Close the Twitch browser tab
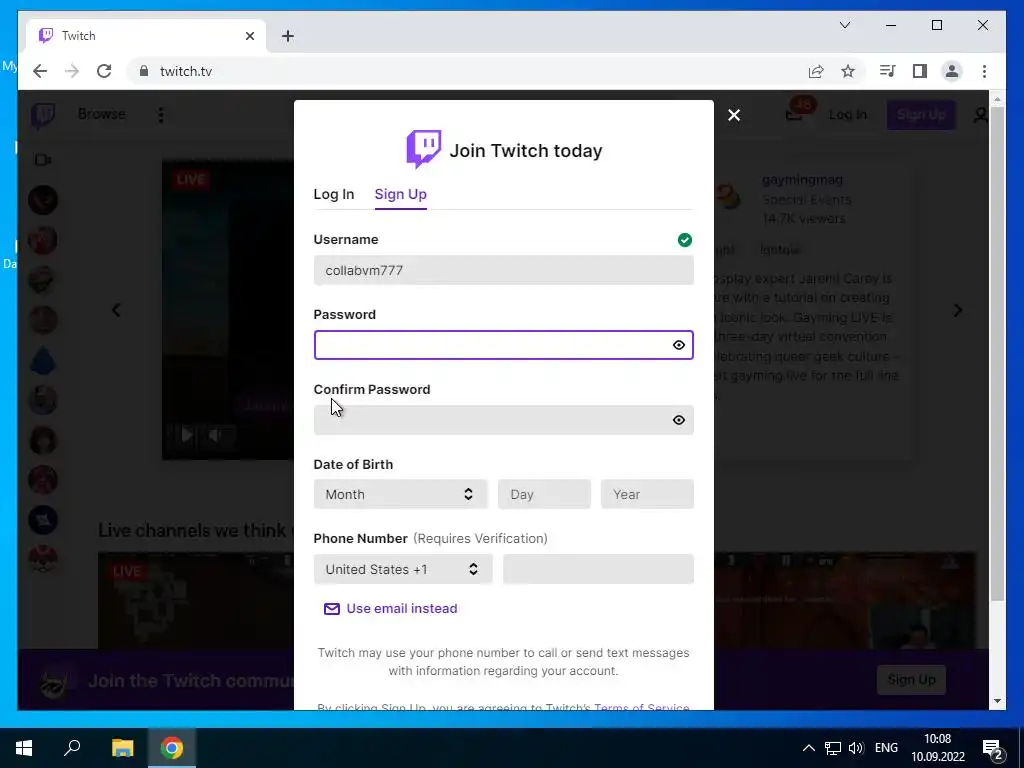This screenshot has width=1024, height=768. click(x=249, y=36)
